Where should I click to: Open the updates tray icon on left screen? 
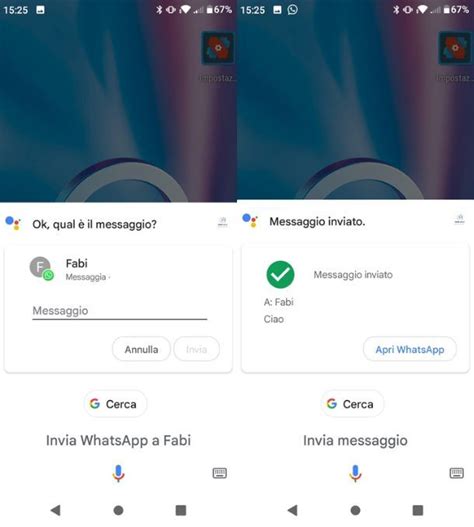pos(223,222)
